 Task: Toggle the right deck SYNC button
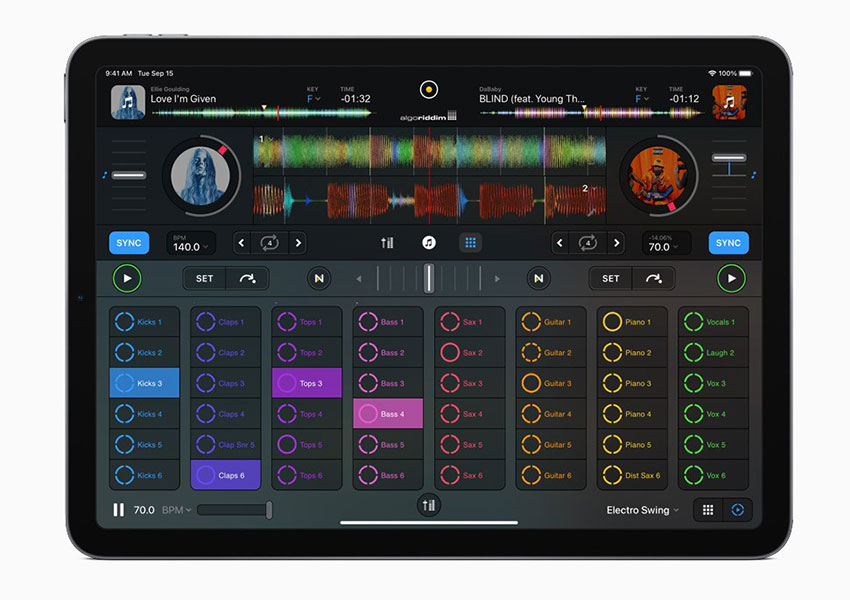(x=728, y=243)
